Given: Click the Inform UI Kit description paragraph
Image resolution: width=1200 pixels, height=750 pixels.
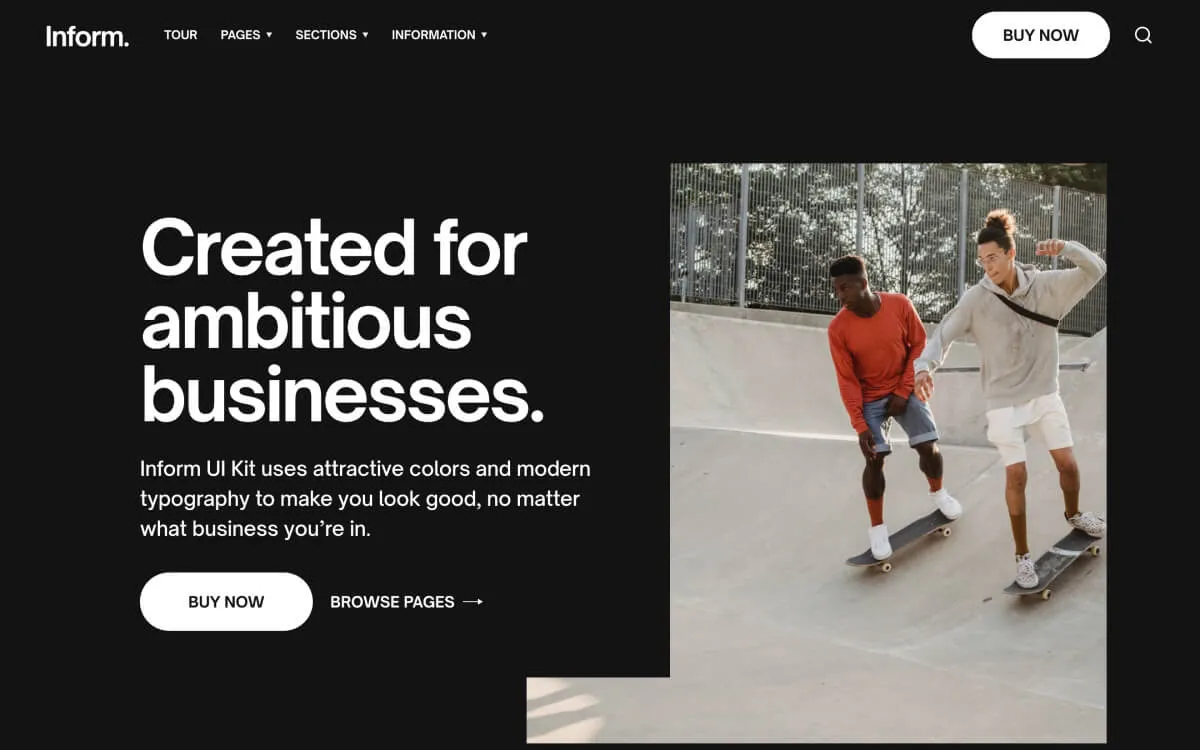Looking at the screenshot, I should (365, 498).
